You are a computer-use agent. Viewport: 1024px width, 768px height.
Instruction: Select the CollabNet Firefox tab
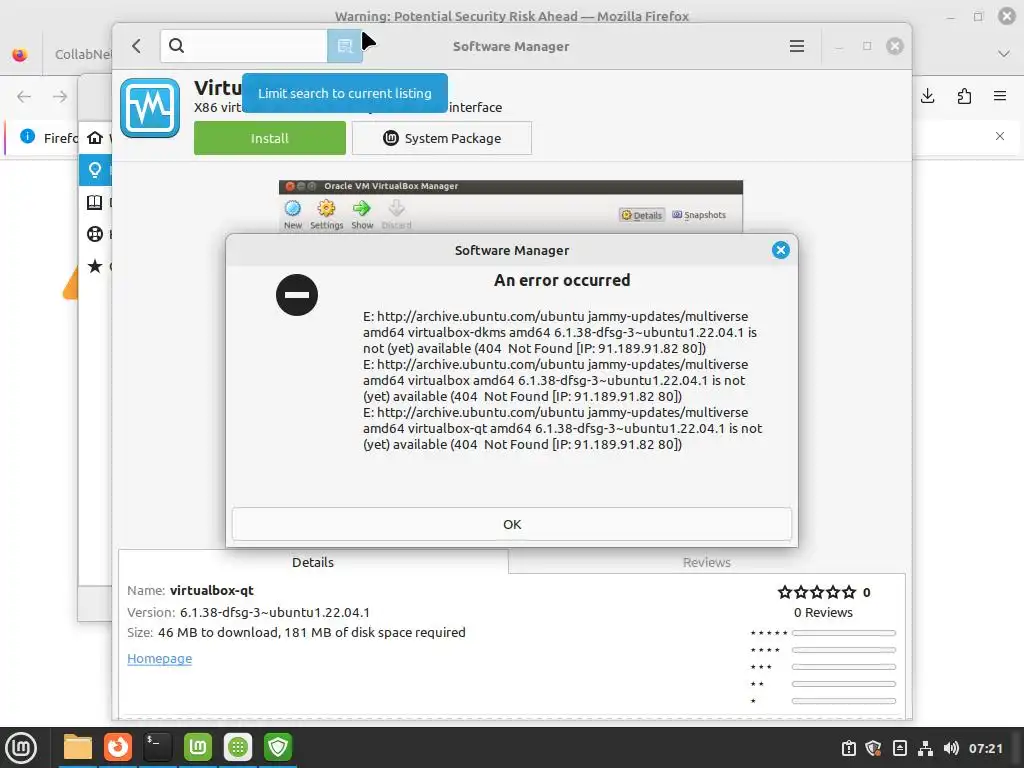(x=82, y=54)
